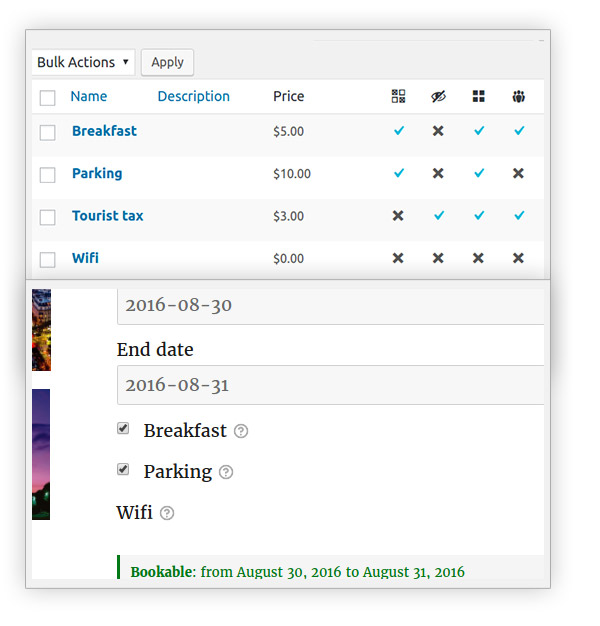600x626 pixels.
Task: Open the Bulk Actions dropdown
Action: click(x=83, y=62)
